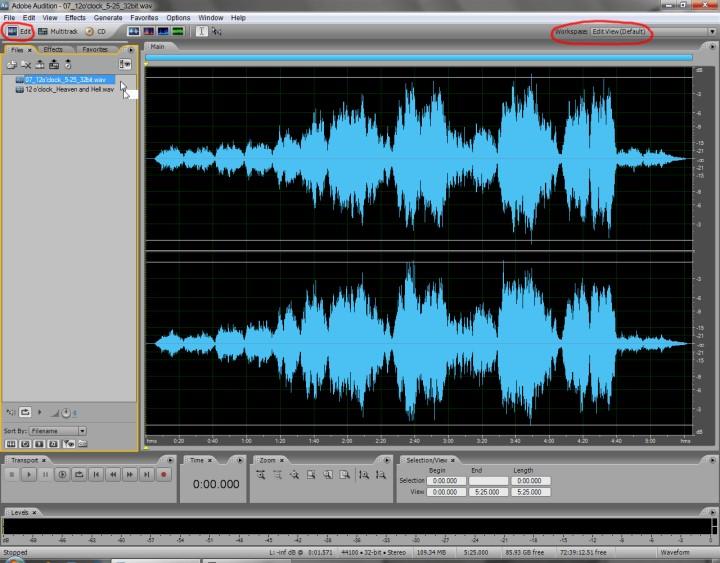
Task: Click the Rewind transport button
Action: click(x=113, y=474)
